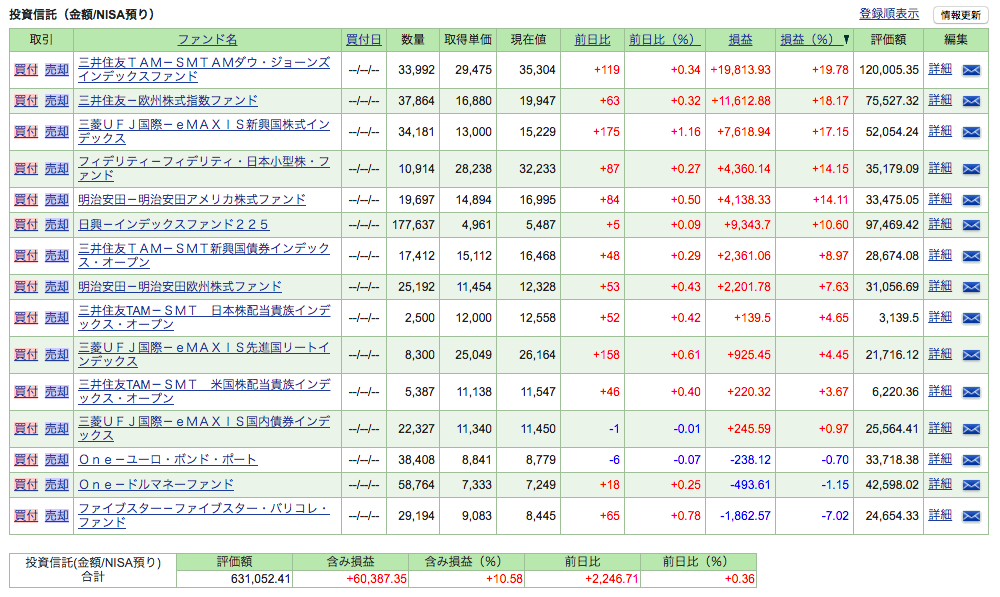
Task: Click 売却 for フィデリティ・日本小型株・ファンド
Action: tap(57, 169)
